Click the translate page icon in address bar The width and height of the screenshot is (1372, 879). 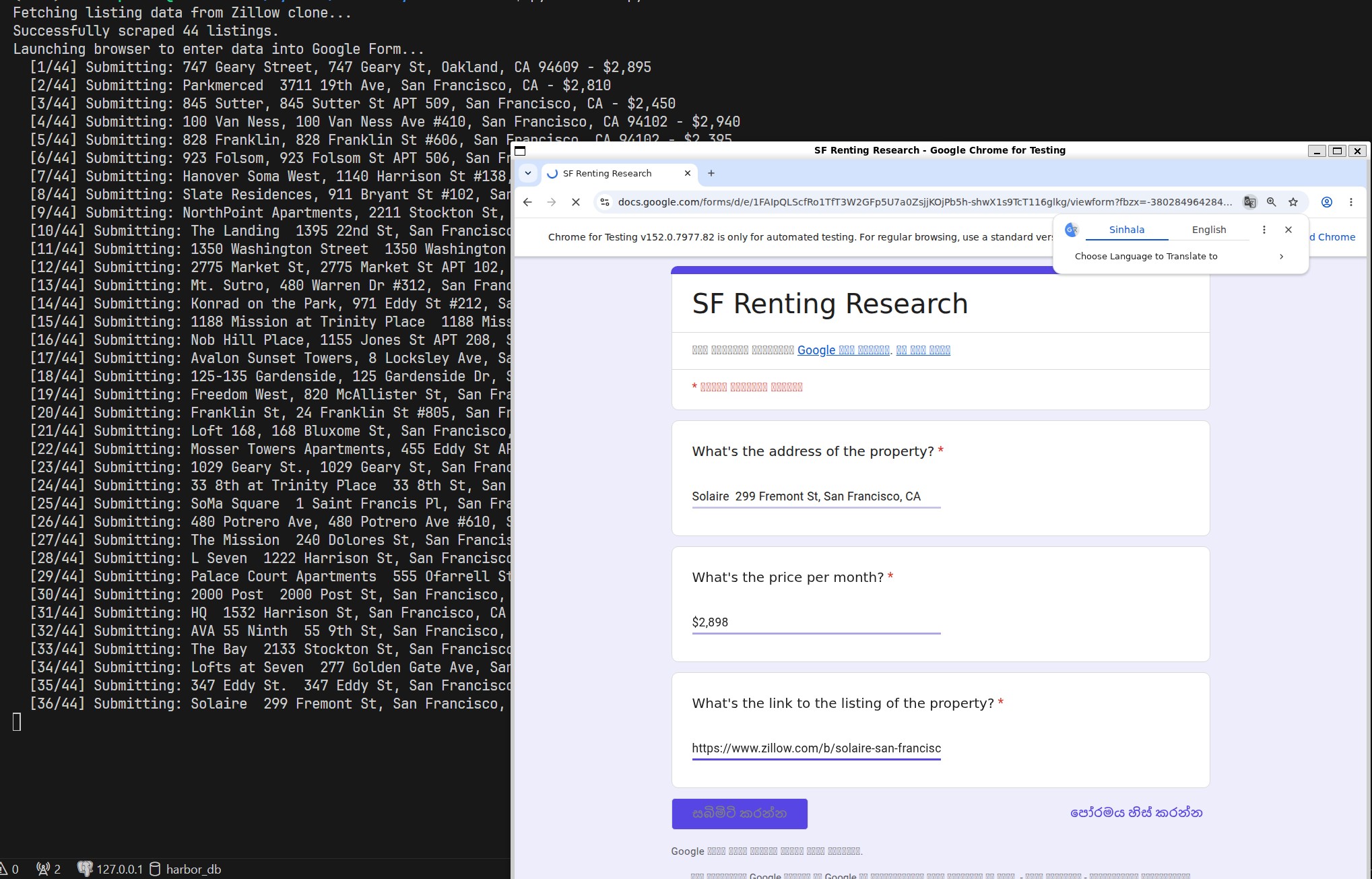click(1250, 202)
